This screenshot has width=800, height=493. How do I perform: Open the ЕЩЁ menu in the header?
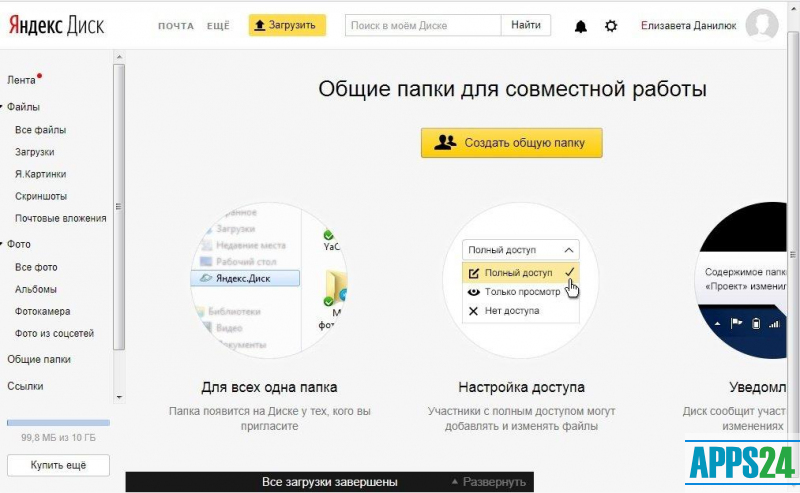(218, 26)
